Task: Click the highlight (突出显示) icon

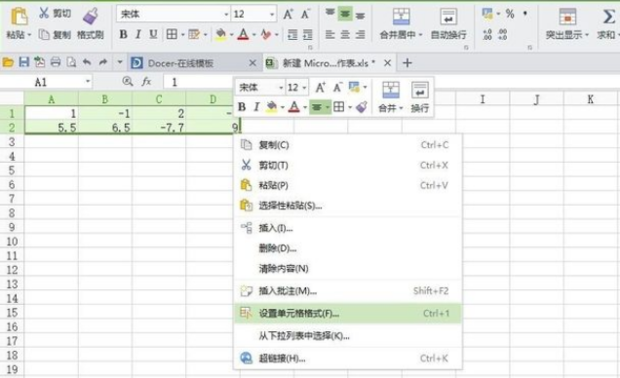Action: [567, 17]
